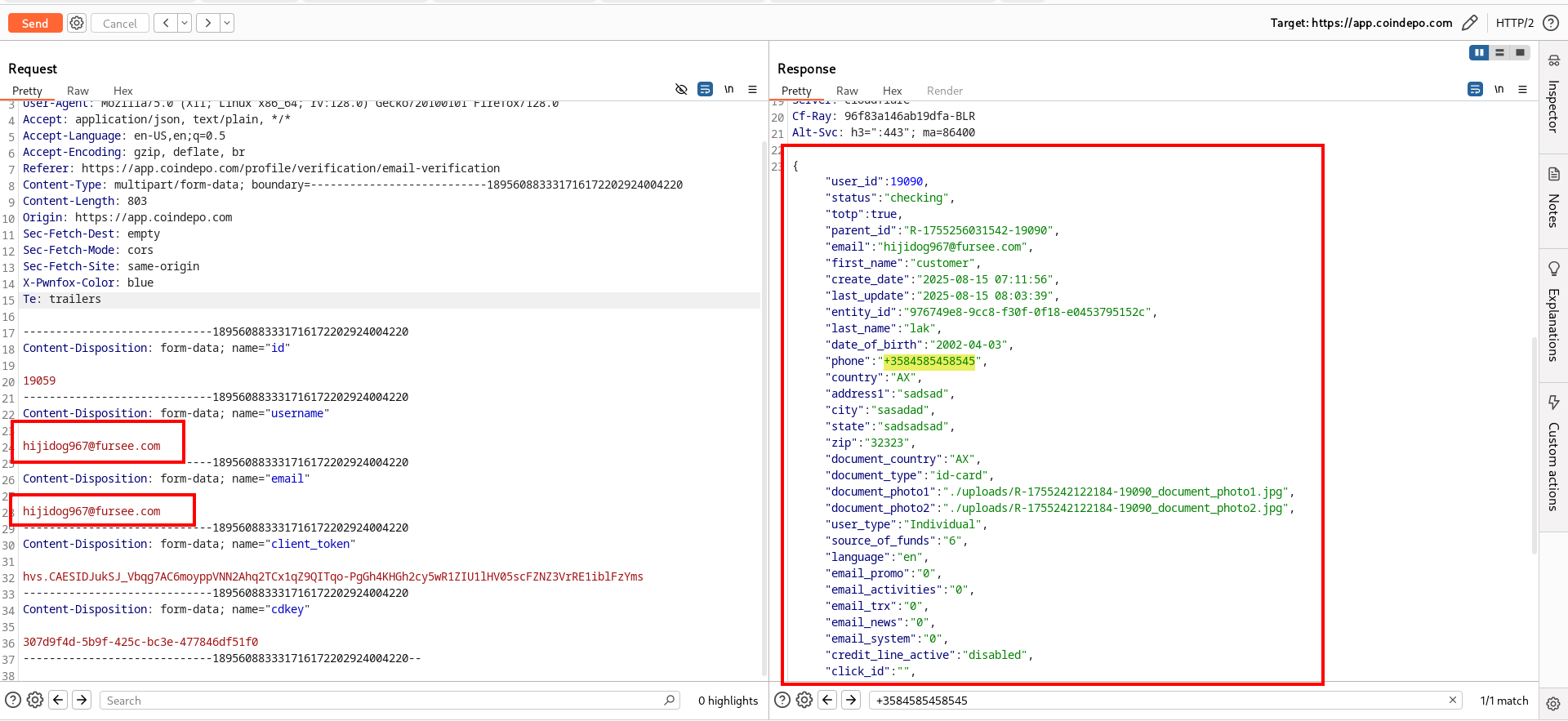Edit target with the pencil icon
Image resolution: width=1568 pixels, height=721 pixels.
[x=1469, y=23]
